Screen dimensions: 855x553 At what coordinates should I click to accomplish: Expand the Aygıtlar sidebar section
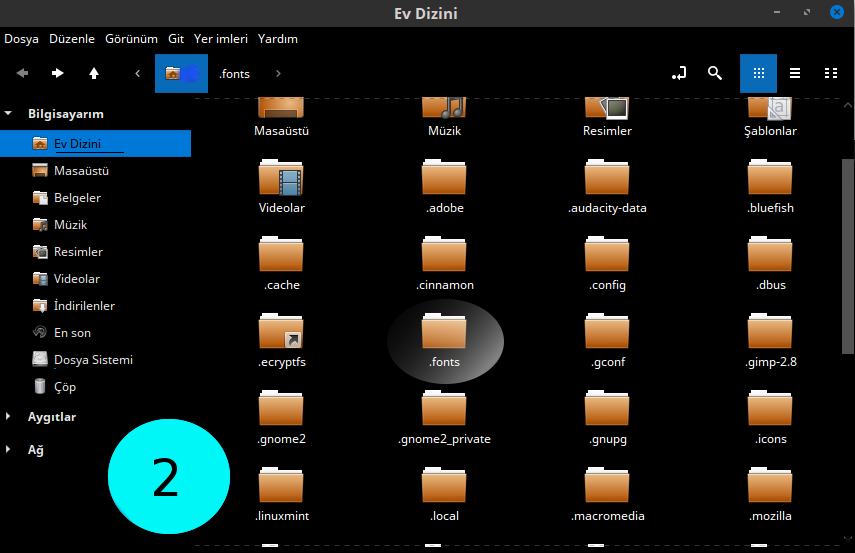coord(8,417)
